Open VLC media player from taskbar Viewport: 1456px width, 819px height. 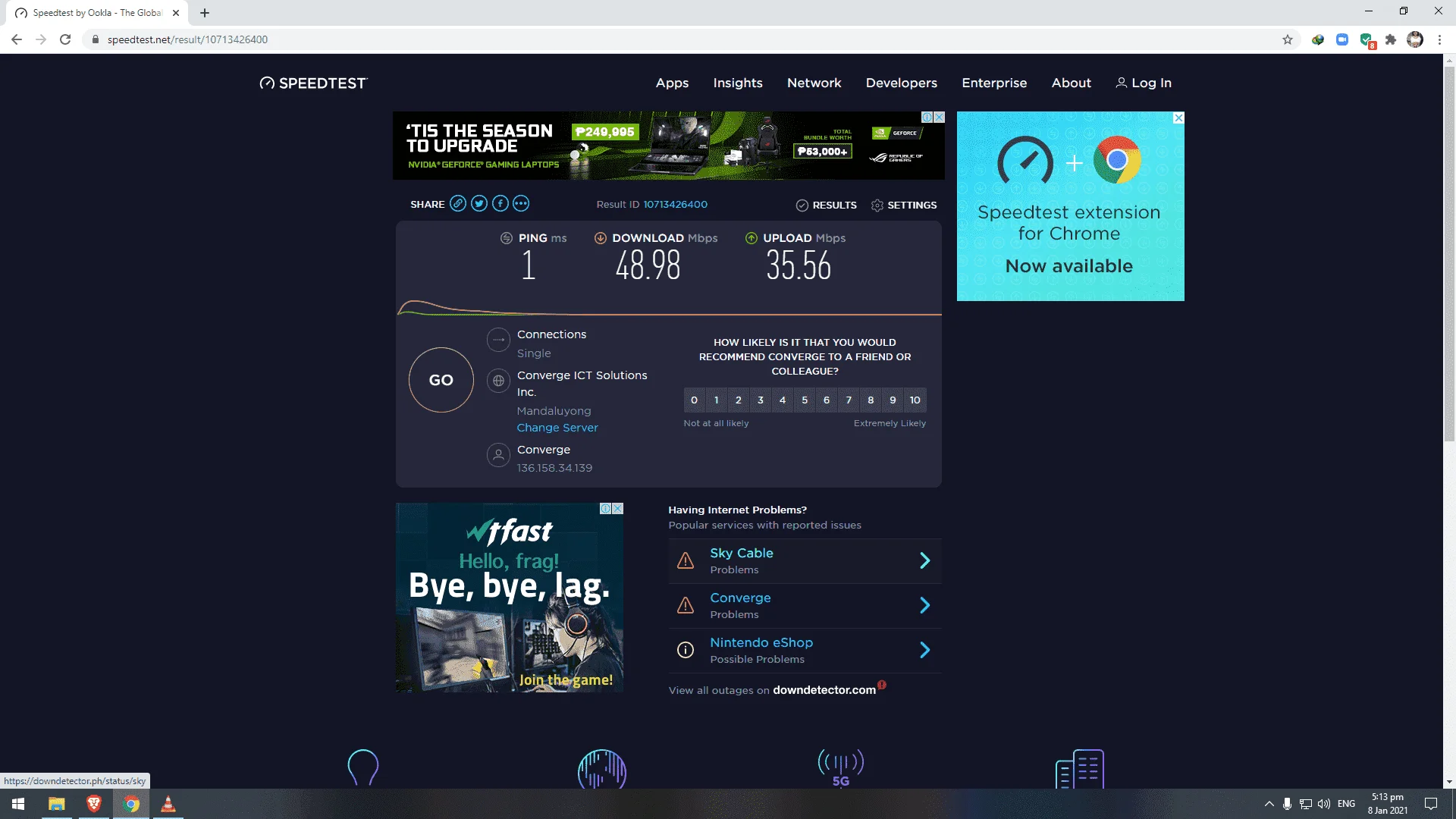[x=168, y=804]
